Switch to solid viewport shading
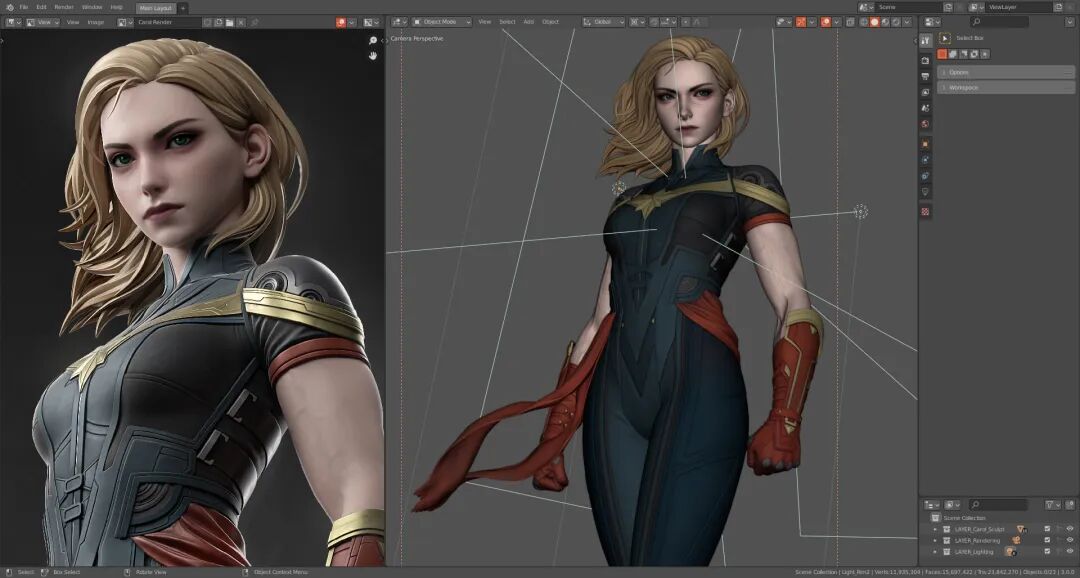This screenshot has height=578, width=1080. coord(874,22)
